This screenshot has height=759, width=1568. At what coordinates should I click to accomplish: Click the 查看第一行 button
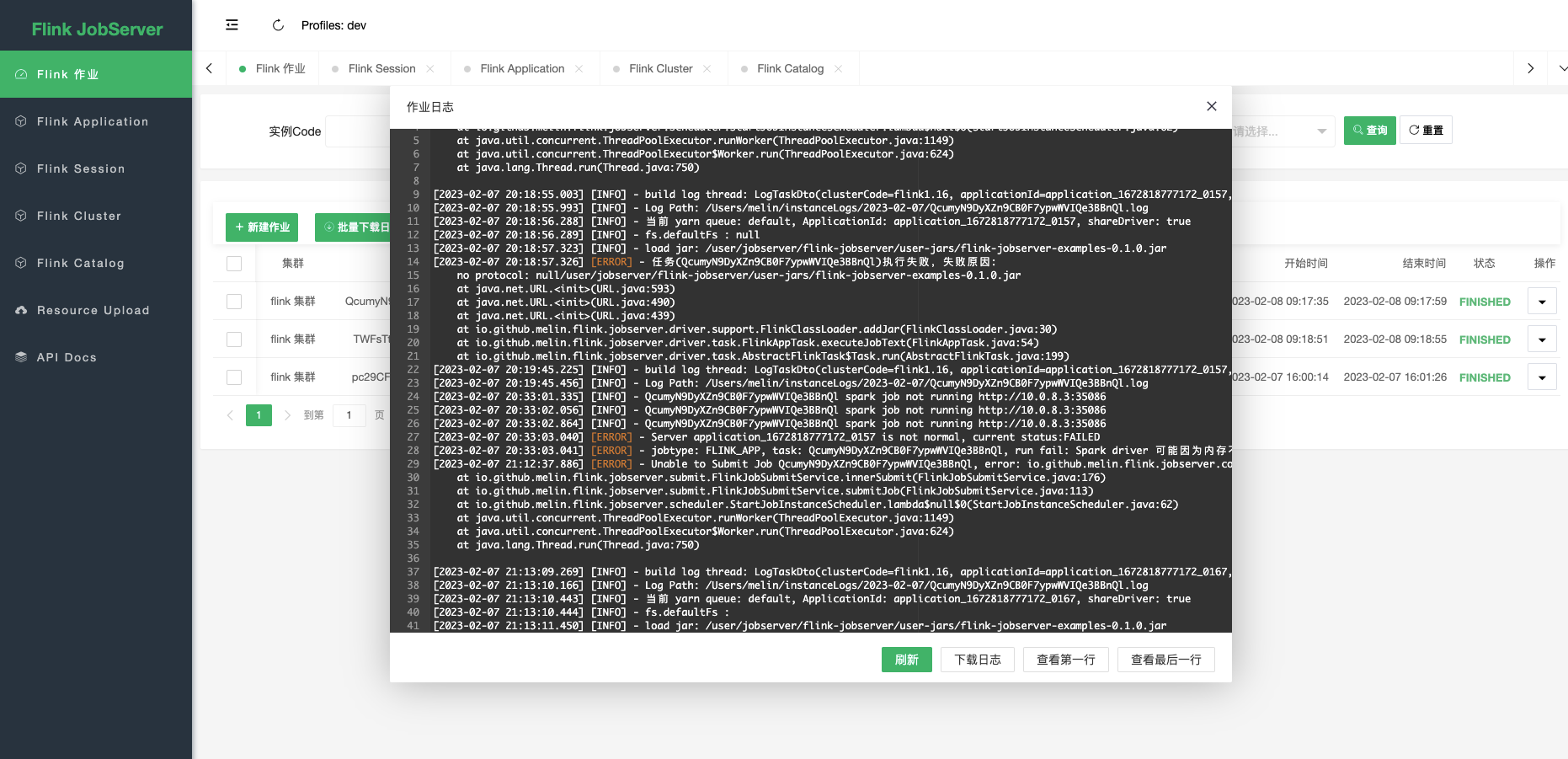pyautogui.click(x=1066, y=660)
